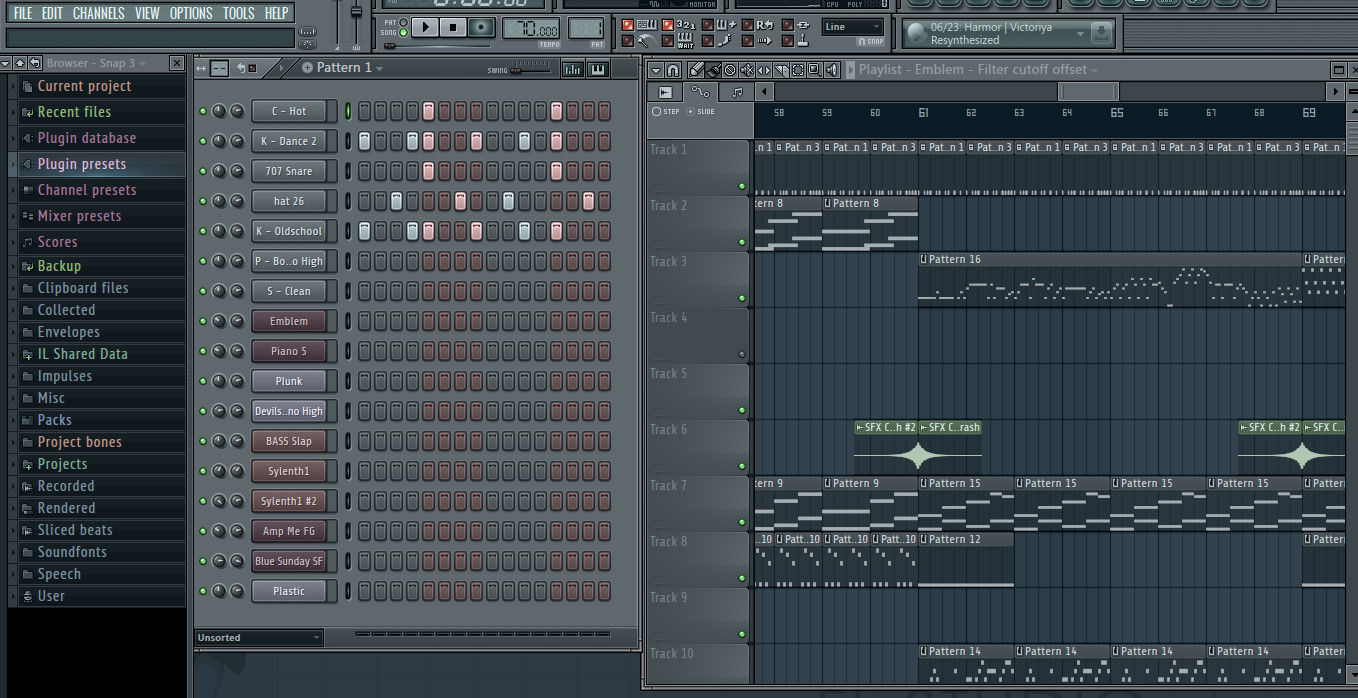Viewport: 1358px width, 698px height.
Task: Close the Browser panel
Action: click(177, 63)
